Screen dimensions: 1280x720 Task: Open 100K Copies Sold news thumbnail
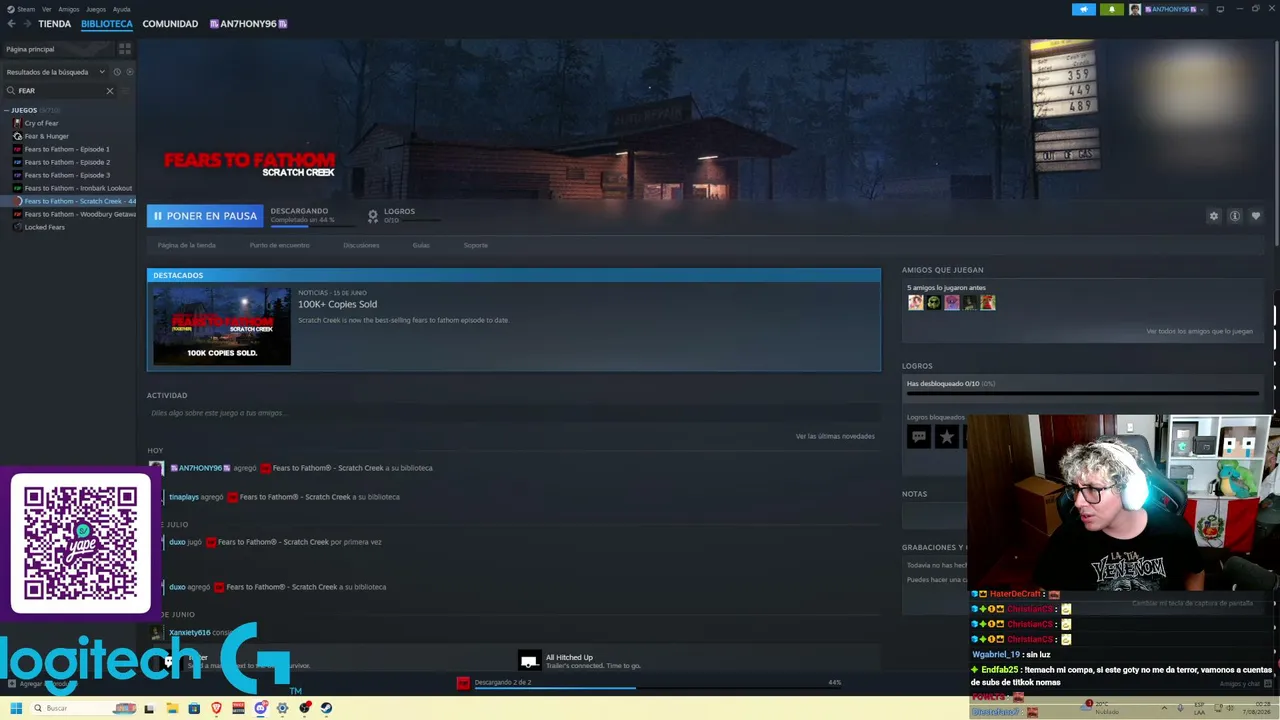pyautogui.click(x=222, y=326)
